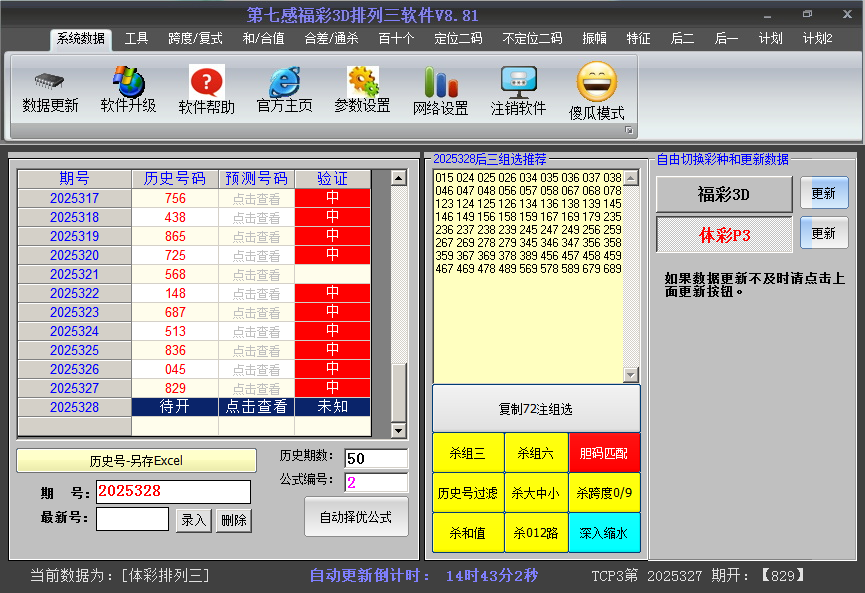
Task: Click the red 胆码匹配 button
Action: [604, 453]
